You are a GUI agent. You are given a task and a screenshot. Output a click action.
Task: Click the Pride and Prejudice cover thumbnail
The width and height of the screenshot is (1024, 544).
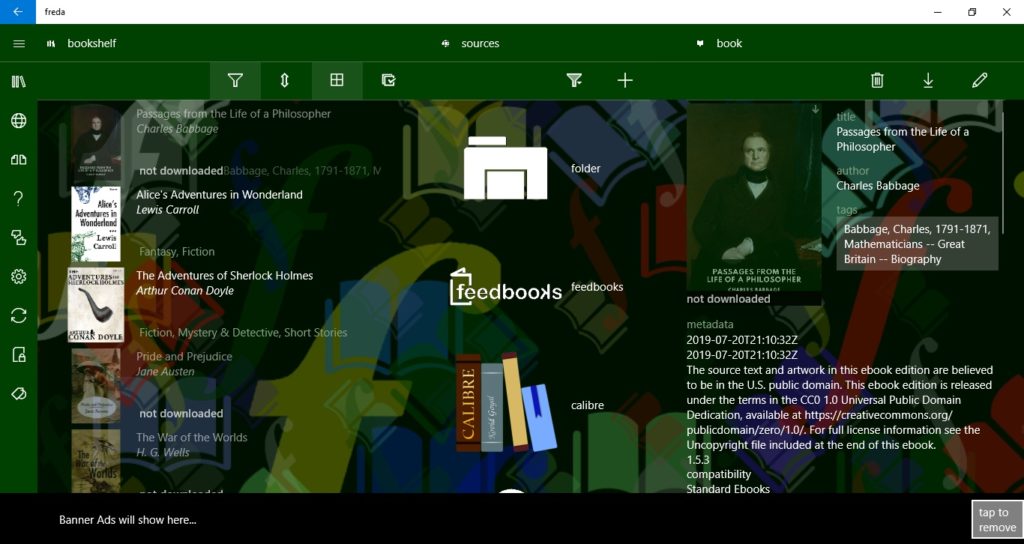pyautogui.click(x=96, y=386)
